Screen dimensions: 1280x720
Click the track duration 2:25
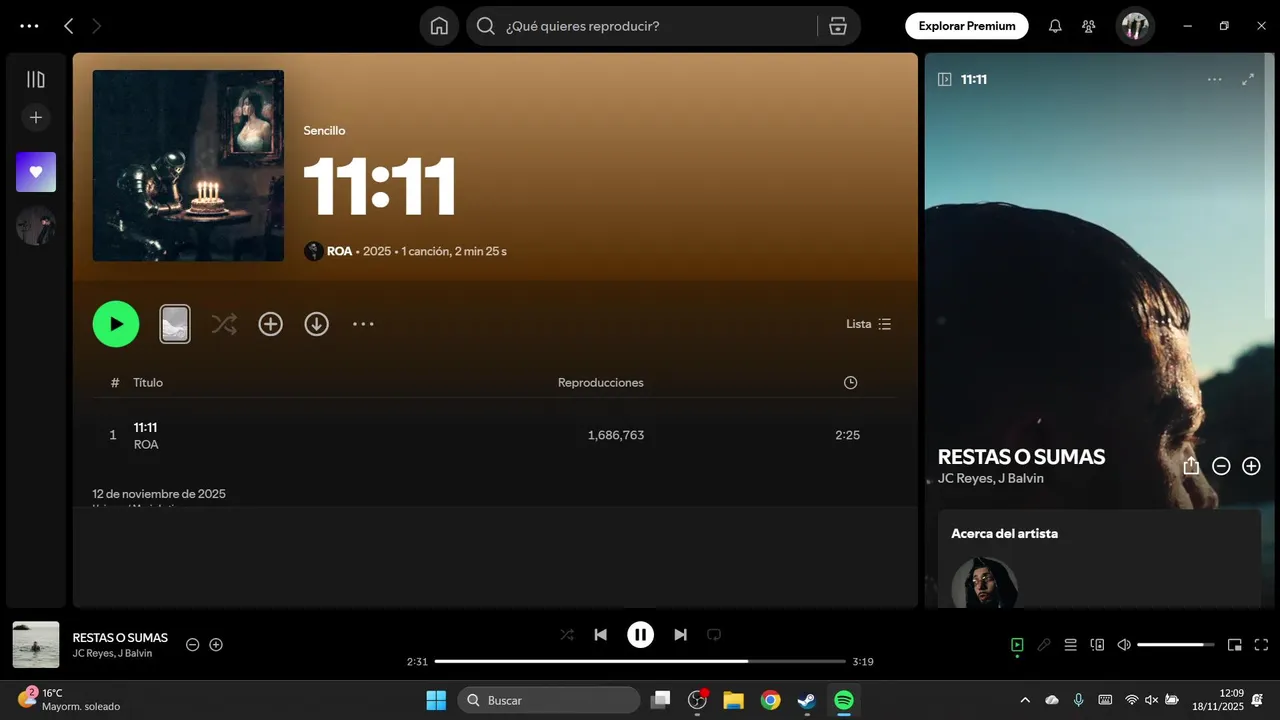(847, 435)
